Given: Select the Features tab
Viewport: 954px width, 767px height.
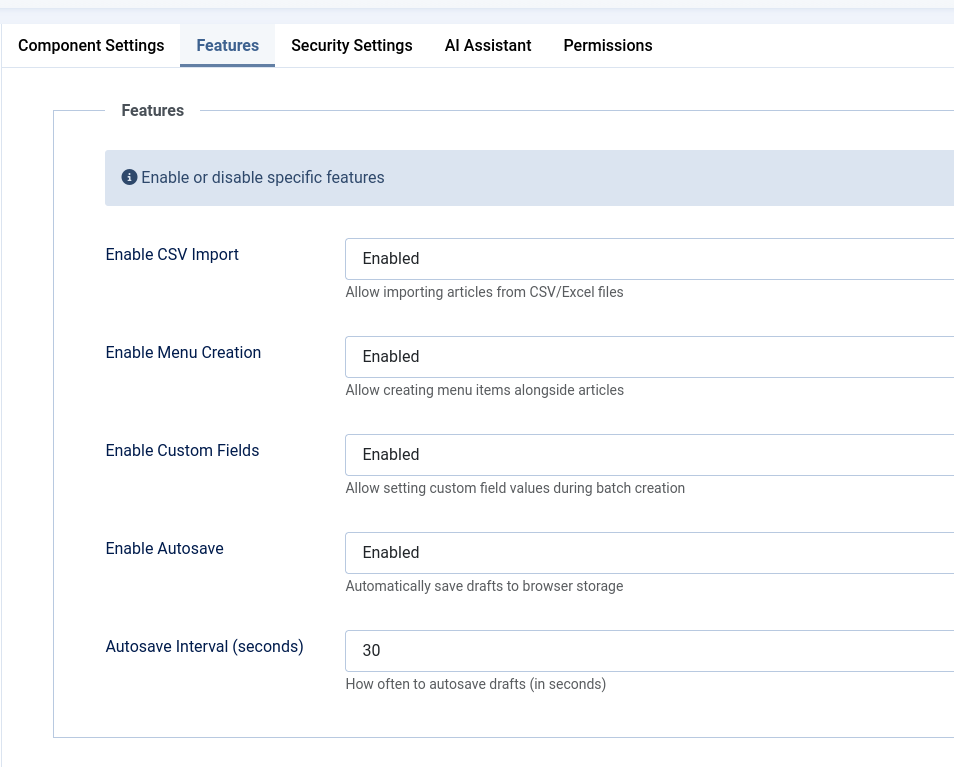Looking at the screenshot, I should tap(227, 45).
